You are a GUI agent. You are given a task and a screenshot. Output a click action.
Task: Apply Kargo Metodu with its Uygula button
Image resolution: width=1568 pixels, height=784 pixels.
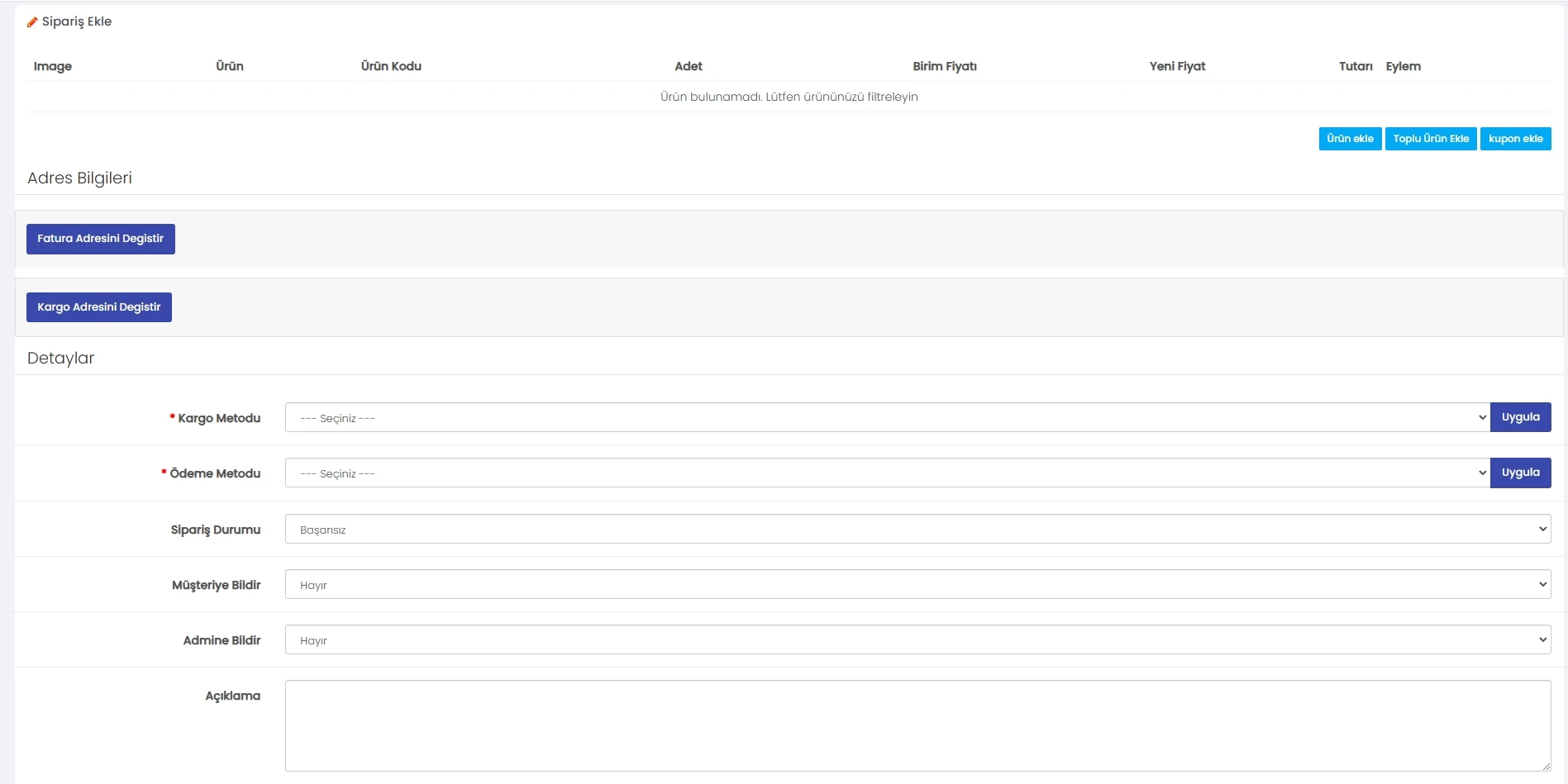point(1519,418)
